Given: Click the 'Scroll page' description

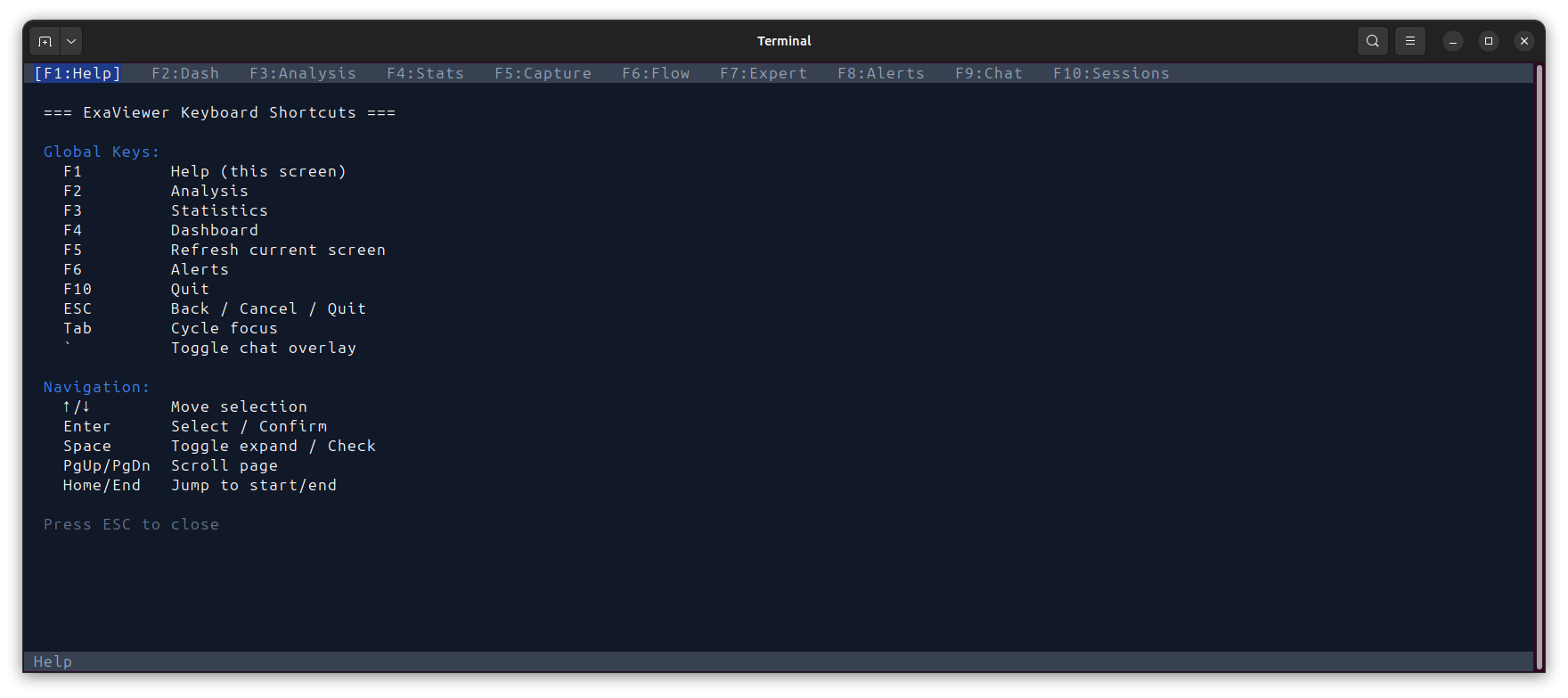Looking at the screenshot, I should click(225, 465).
